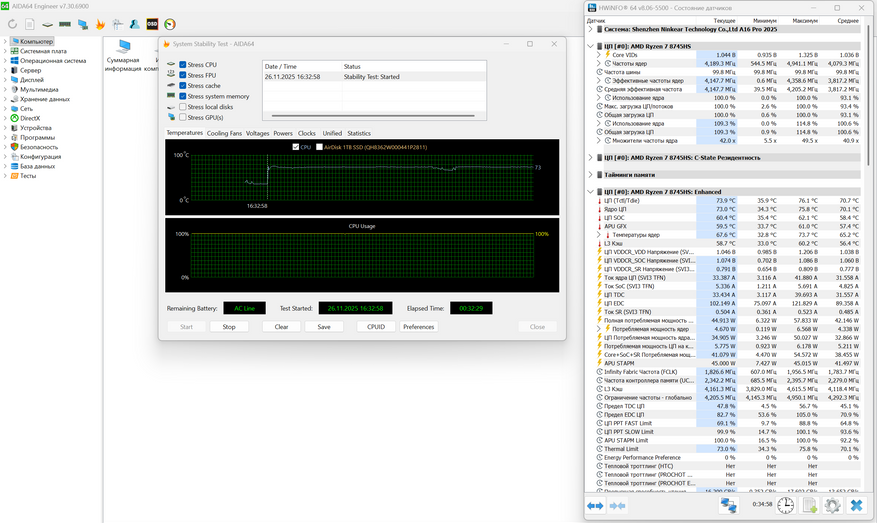Uncheck the Stress FPU checkbox
The image size is (877, 523).
point(182,75)
